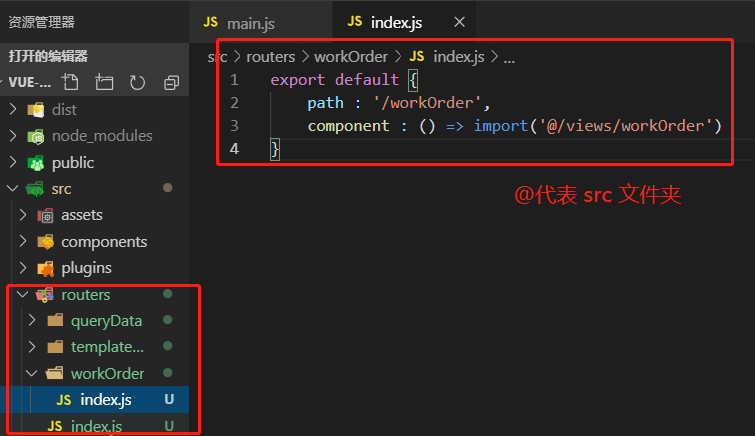755x436 pixels.
Task: Click the '@/views/workOrder' string
Action: click(625, 126)
